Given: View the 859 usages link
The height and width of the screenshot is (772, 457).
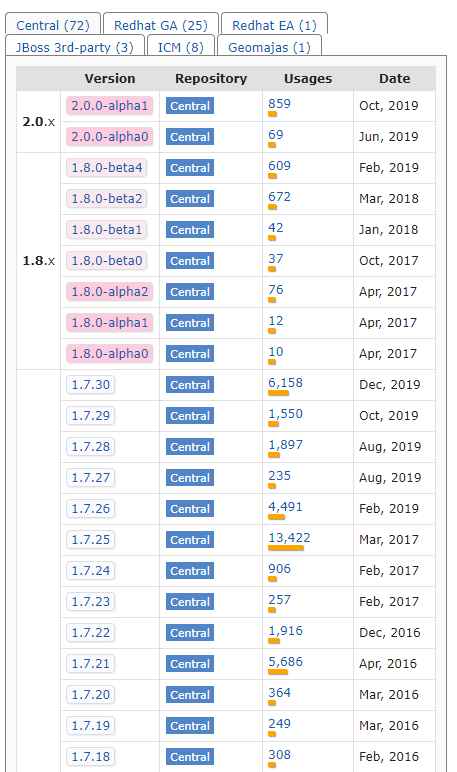Looking at the screenshot, I should 279,104.
